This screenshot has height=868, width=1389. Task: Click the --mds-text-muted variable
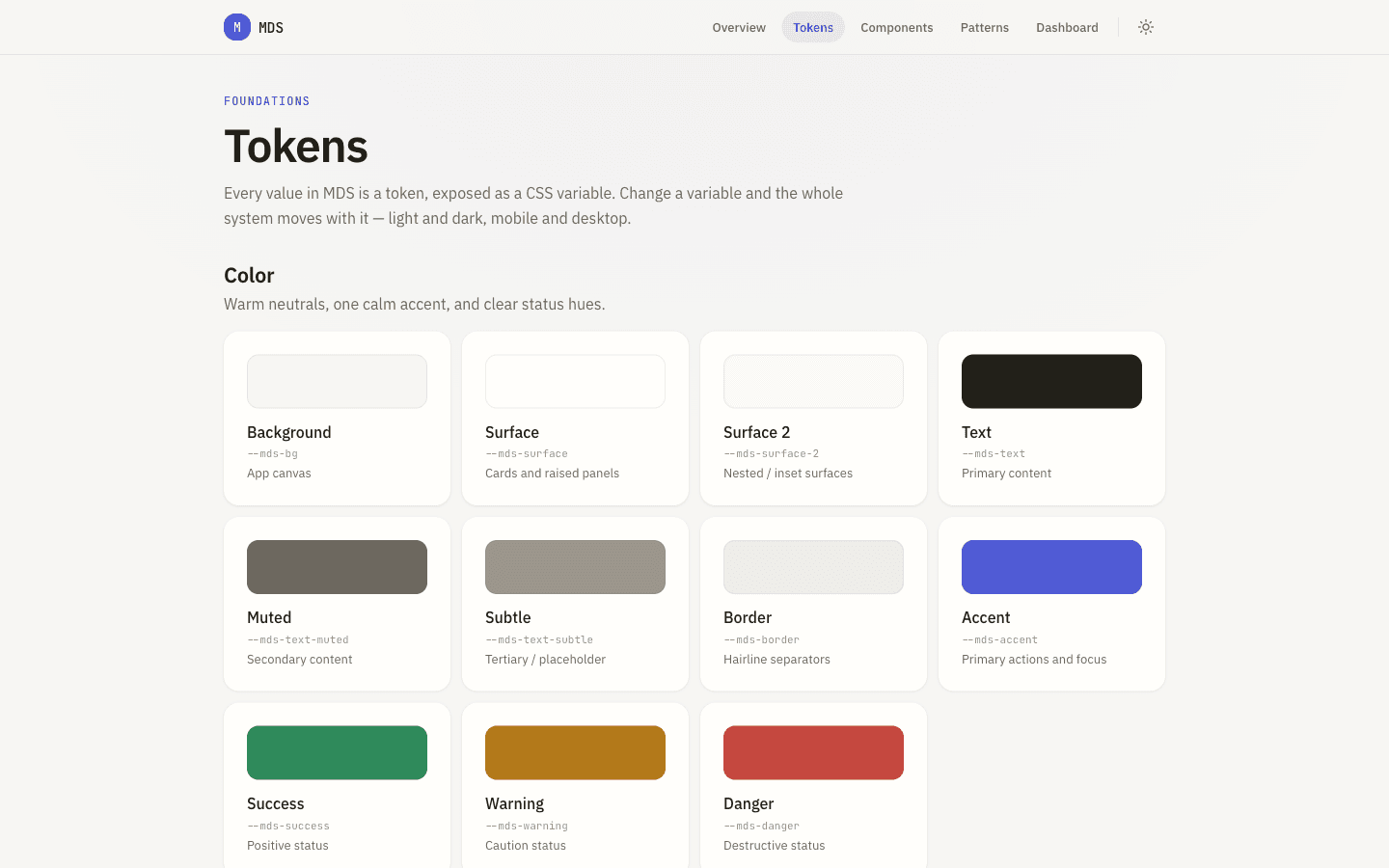pyautogui.click(x=298, y=639)
